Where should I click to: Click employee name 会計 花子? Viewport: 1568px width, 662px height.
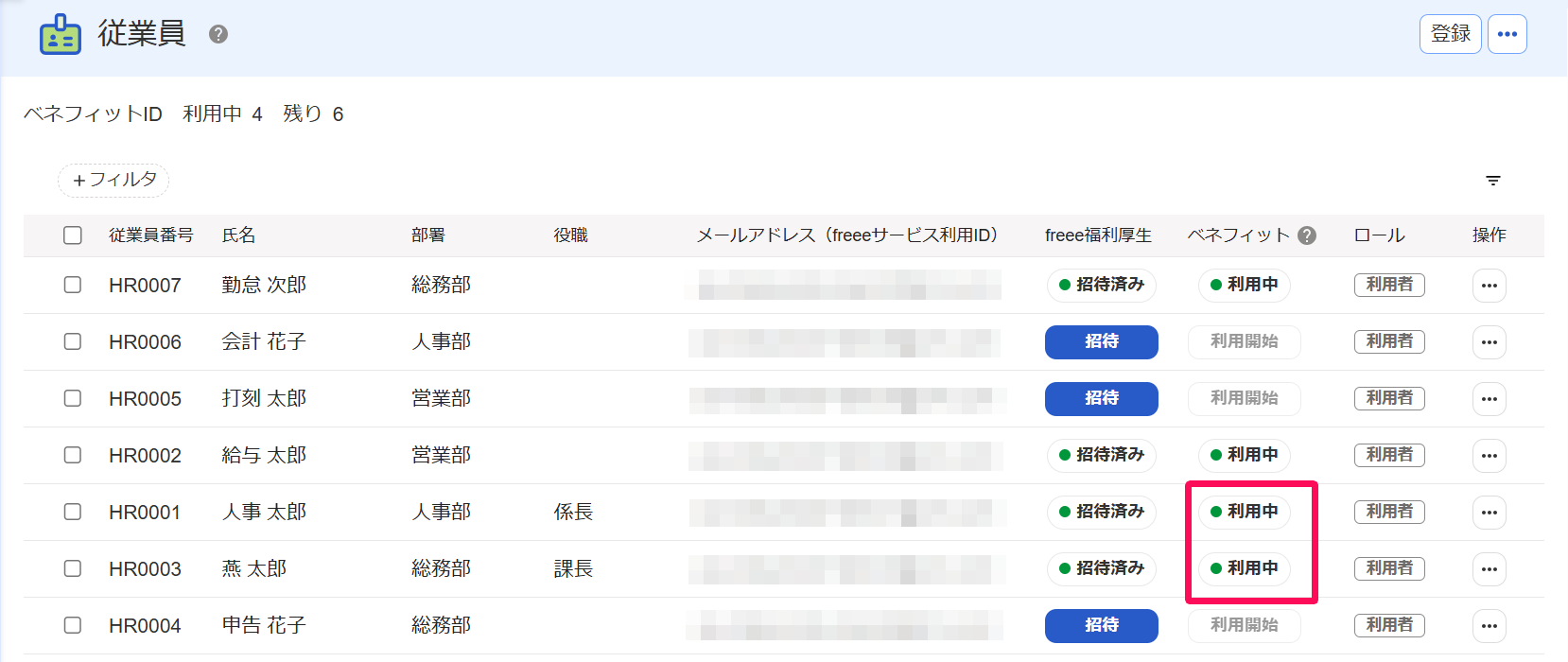pyautogui.click(x=264, y=341)
